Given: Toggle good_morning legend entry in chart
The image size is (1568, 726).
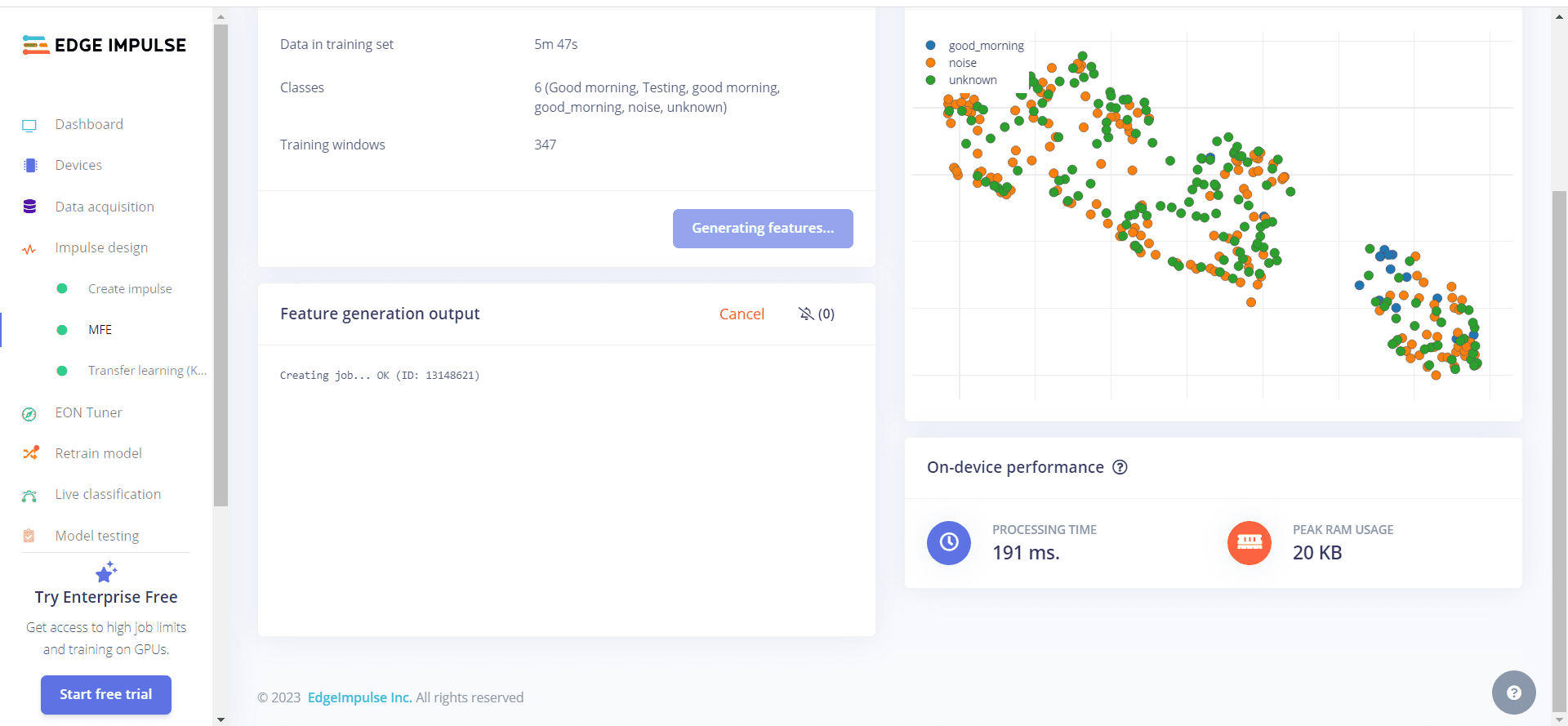Looking at the screenshot, I should 986,46.
